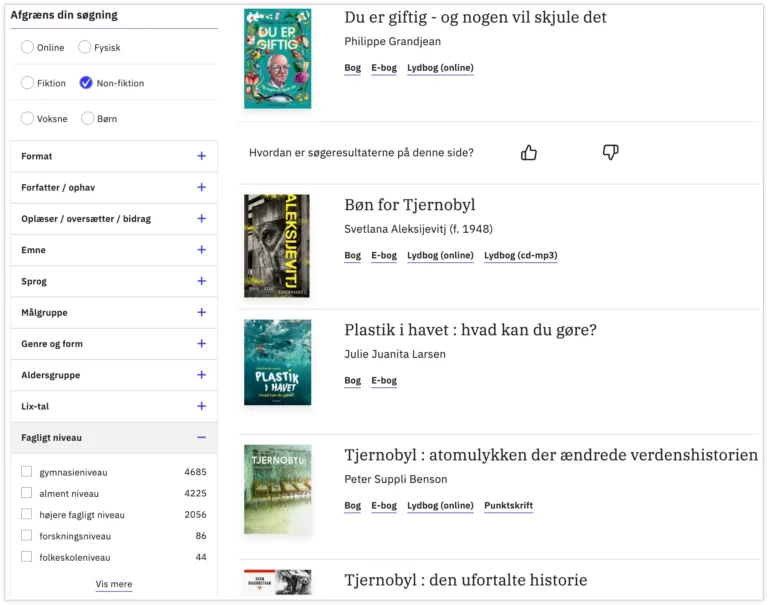This screenshot has height=605, width=768.
Task: Expand the Format filter plus icon
Action: point(201,156)
